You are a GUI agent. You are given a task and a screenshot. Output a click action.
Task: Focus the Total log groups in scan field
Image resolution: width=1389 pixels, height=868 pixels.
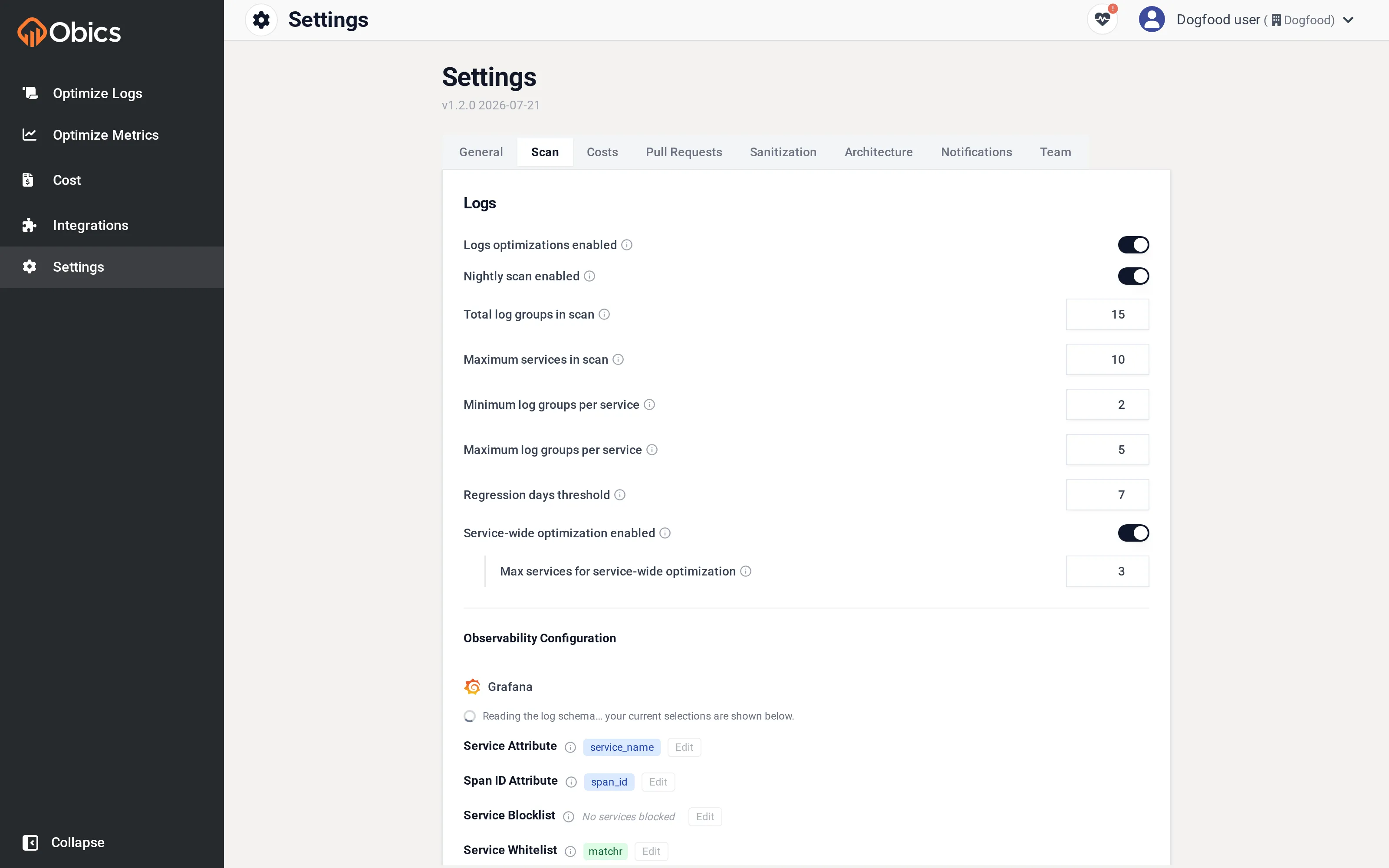(1107, 314)
